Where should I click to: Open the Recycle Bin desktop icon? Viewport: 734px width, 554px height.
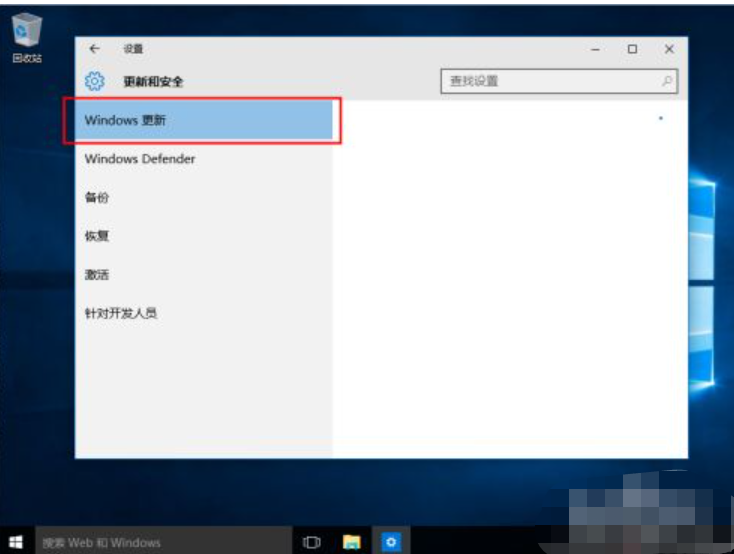26,39
